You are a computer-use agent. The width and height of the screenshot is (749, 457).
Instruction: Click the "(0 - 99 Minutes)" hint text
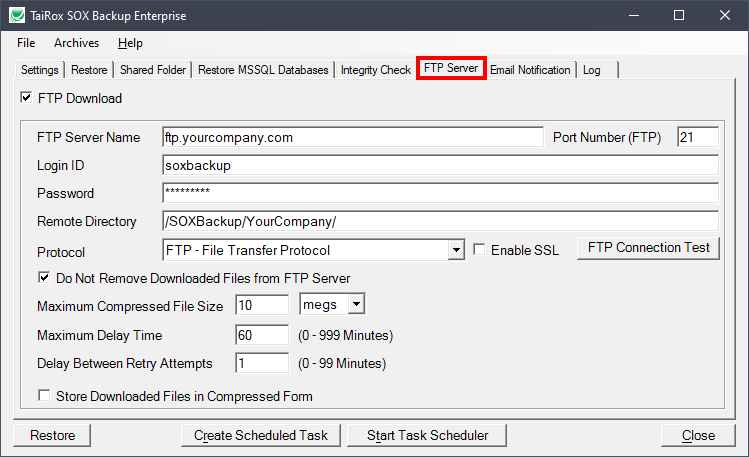coord(342,363)
